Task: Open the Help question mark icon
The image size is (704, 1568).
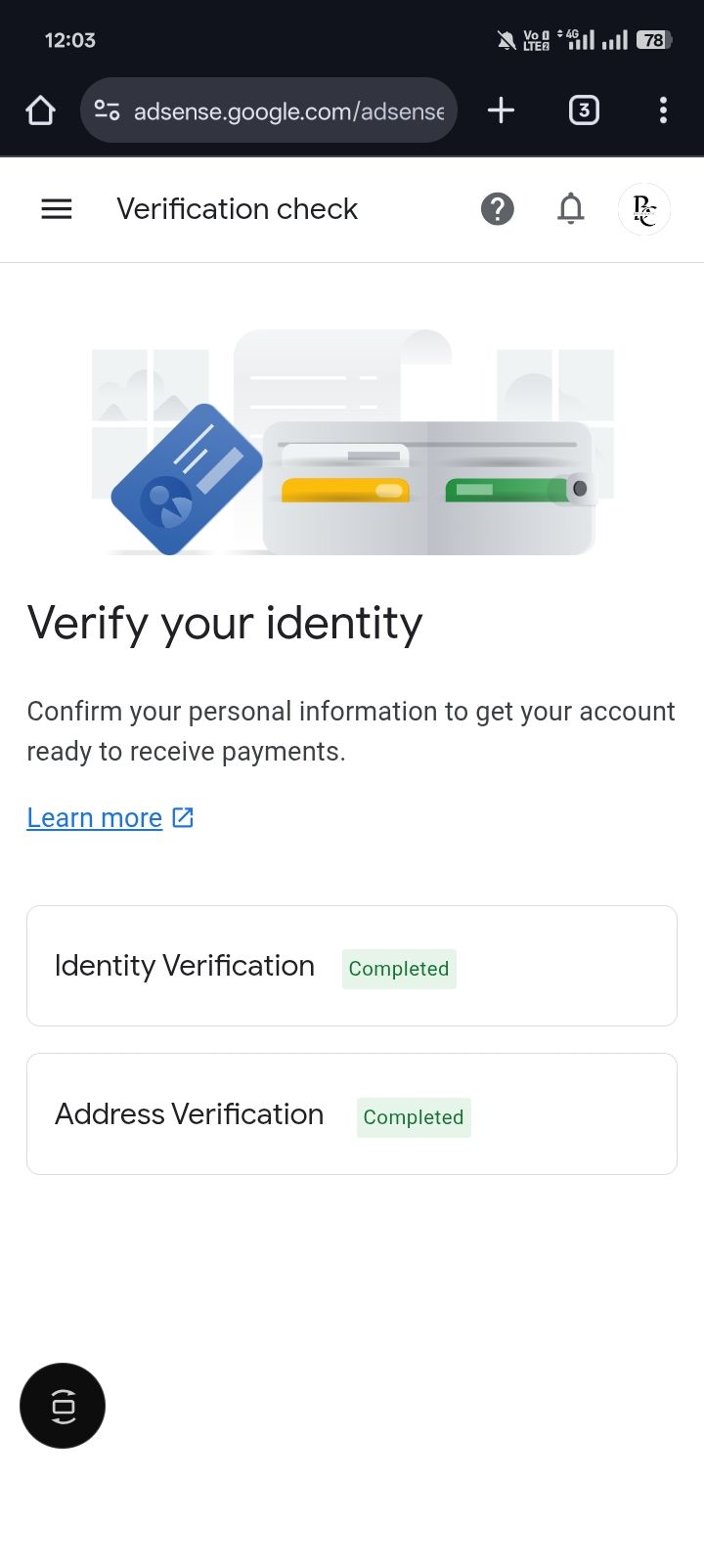Action: pyautogui.click(x=498, y=208)
